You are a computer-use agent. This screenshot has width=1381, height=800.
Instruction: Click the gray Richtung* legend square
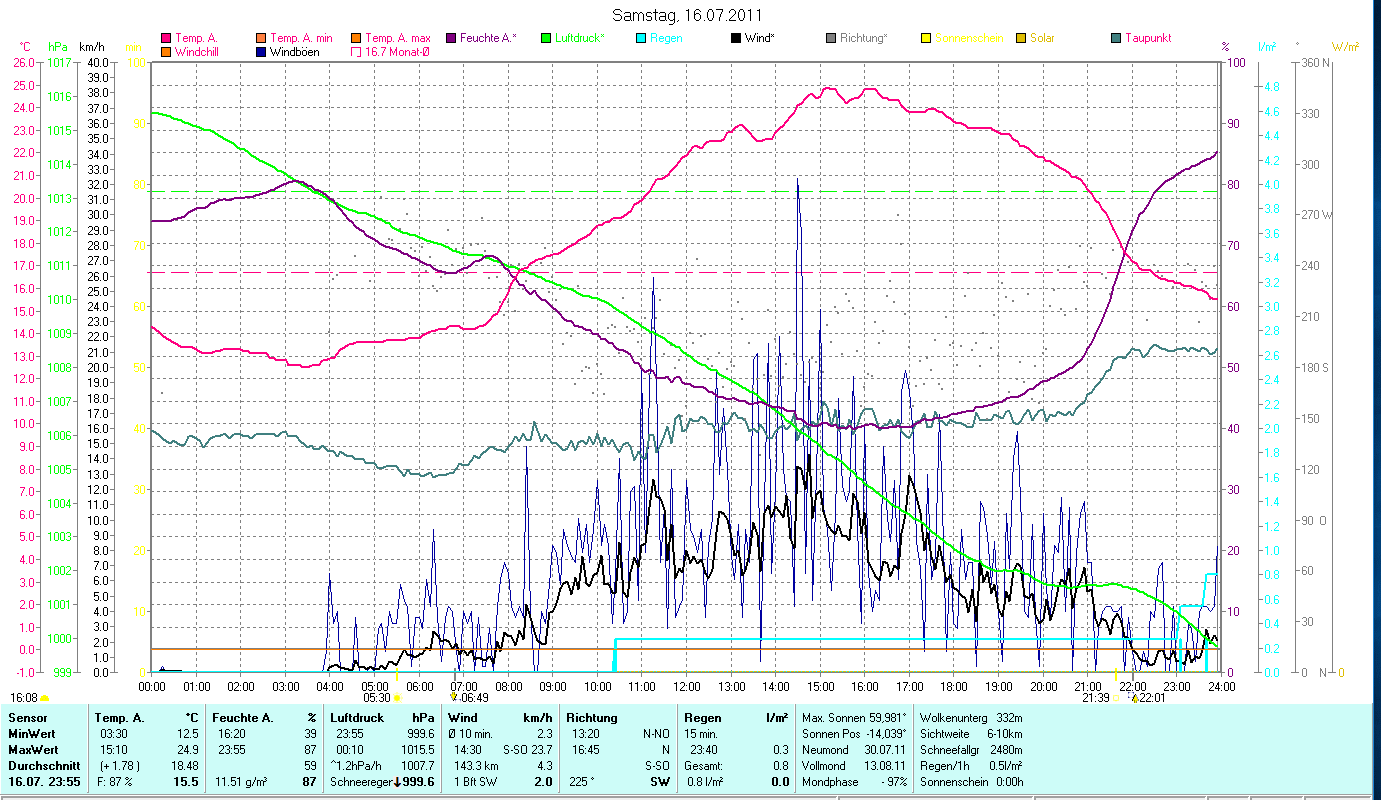831,38
